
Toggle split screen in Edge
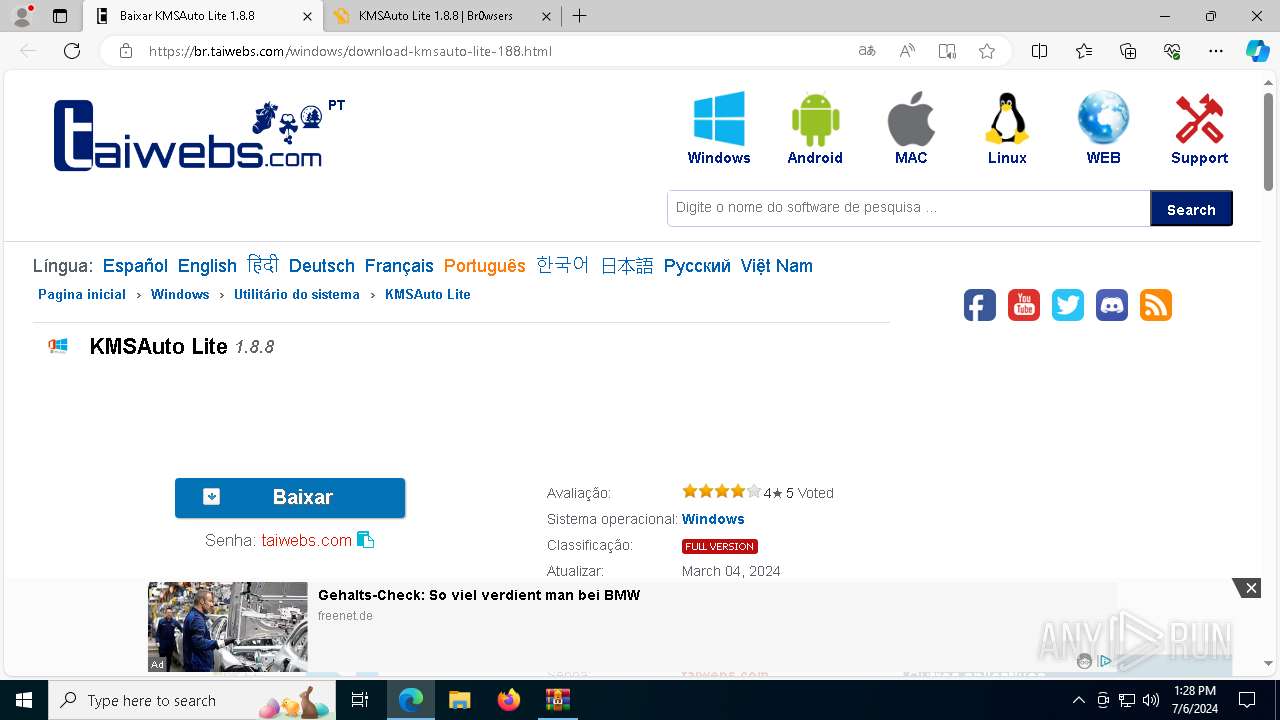[1040, 51]
